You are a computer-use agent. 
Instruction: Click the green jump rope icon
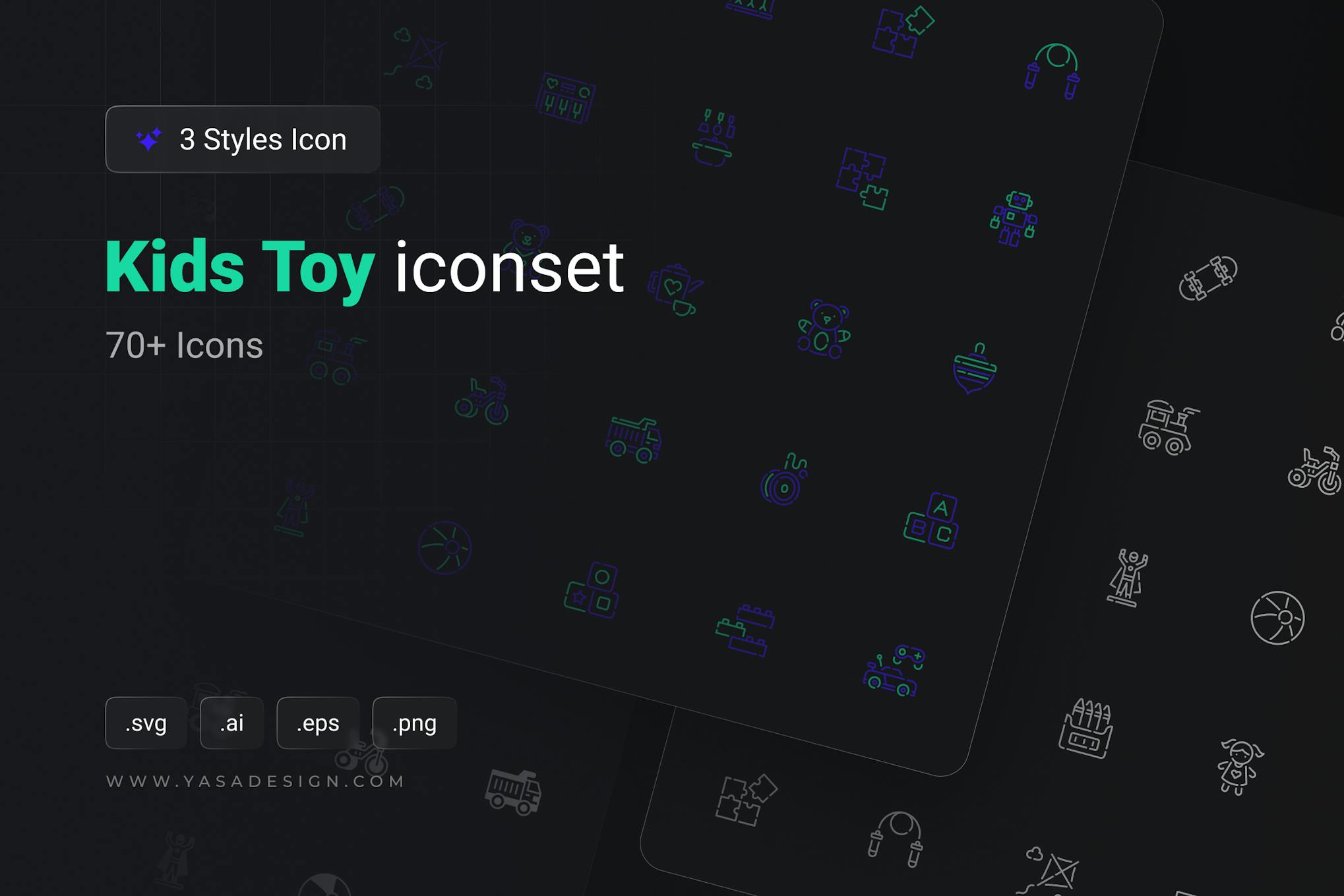tap(1053, 71)
